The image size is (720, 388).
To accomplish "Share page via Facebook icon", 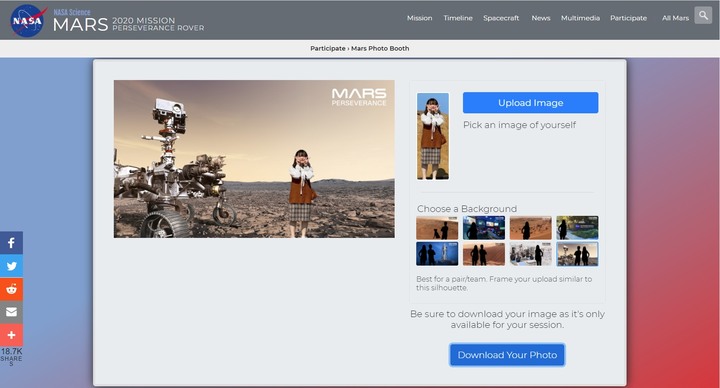I will (x=11, y=243).
